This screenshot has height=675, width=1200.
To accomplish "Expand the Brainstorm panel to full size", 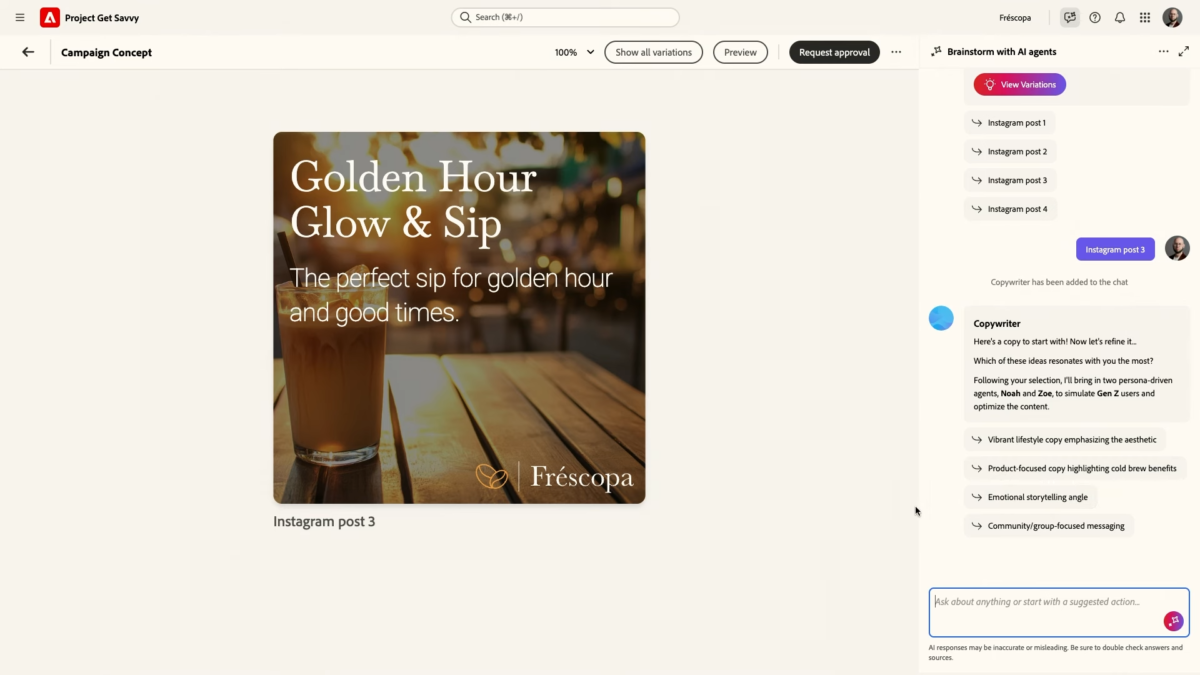I will pos(1184,51).
